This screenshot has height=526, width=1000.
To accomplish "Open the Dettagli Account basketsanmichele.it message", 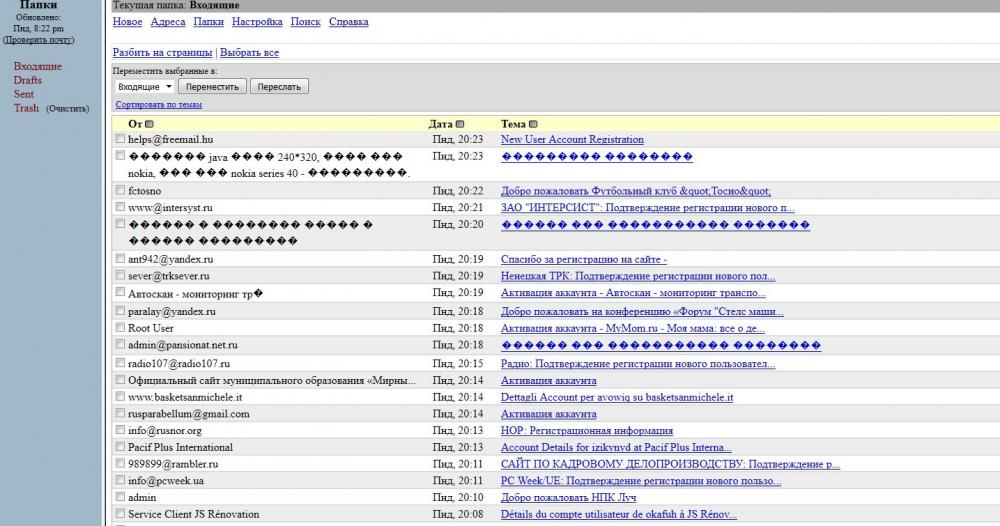I will pyautogui.click(x=617, y=397).
